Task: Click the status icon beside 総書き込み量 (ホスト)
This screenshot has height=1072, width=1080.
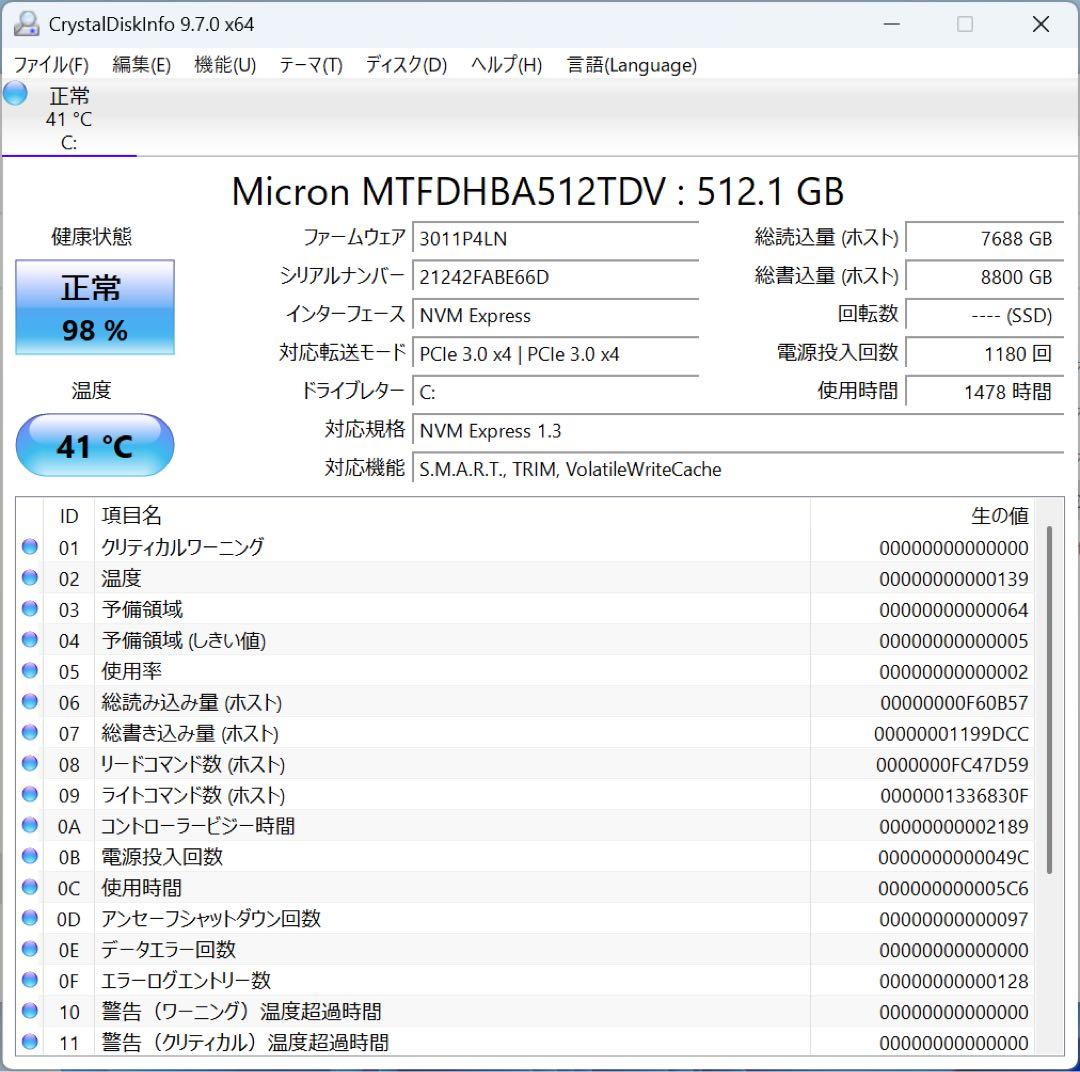Action: [x=29, y=733]
